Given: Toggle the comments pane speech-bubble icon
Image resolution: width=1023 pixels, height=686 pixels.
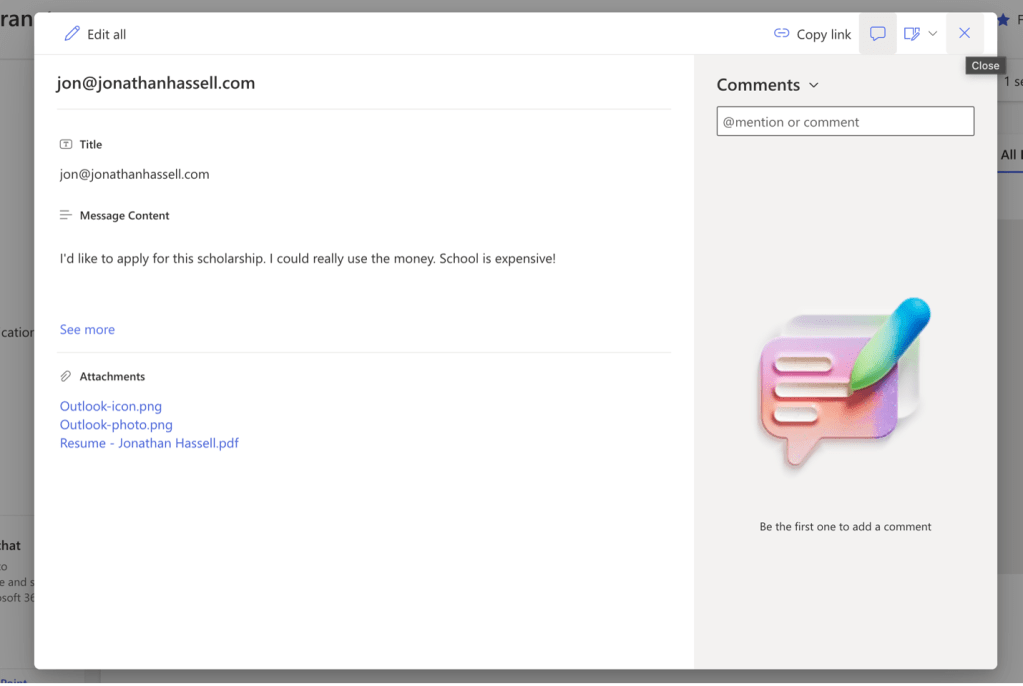Looking at the screenshot, I should (x=878, y=33).
